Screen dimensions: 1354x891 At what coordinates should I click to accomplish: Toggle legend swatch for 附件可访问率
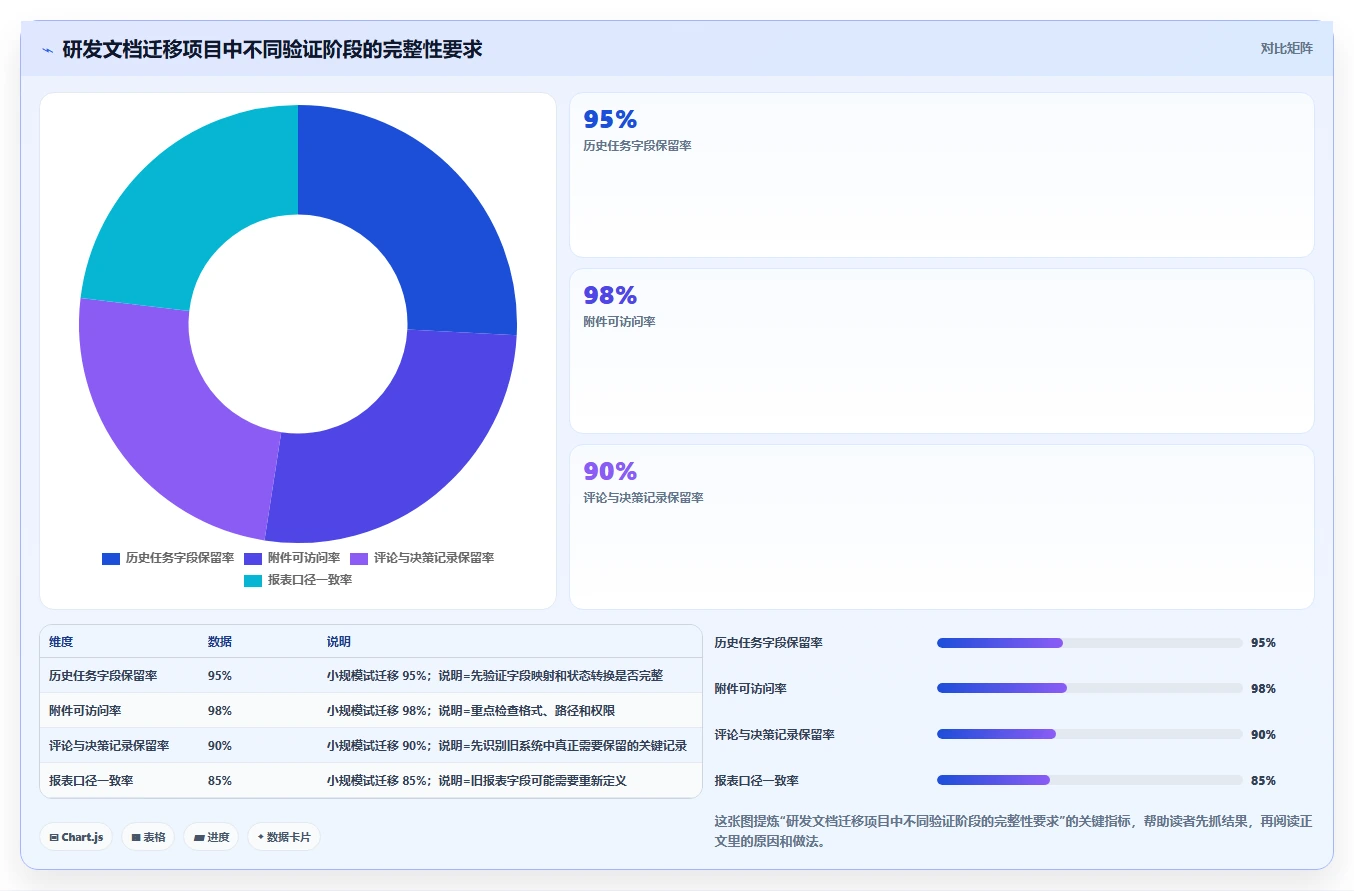pyautogui.click(x=253, y=558)
